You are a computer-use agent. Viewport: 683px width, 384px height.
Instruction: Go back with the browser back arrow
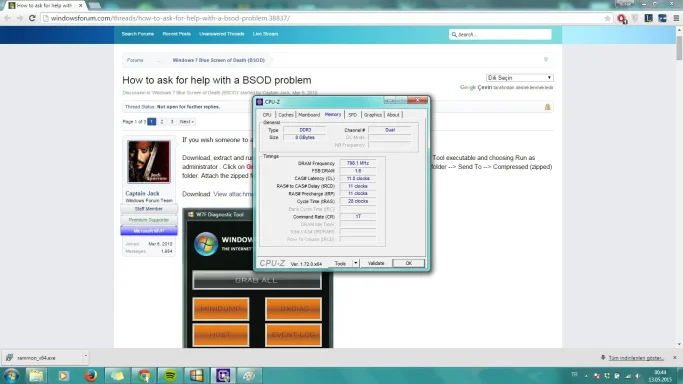7,18
